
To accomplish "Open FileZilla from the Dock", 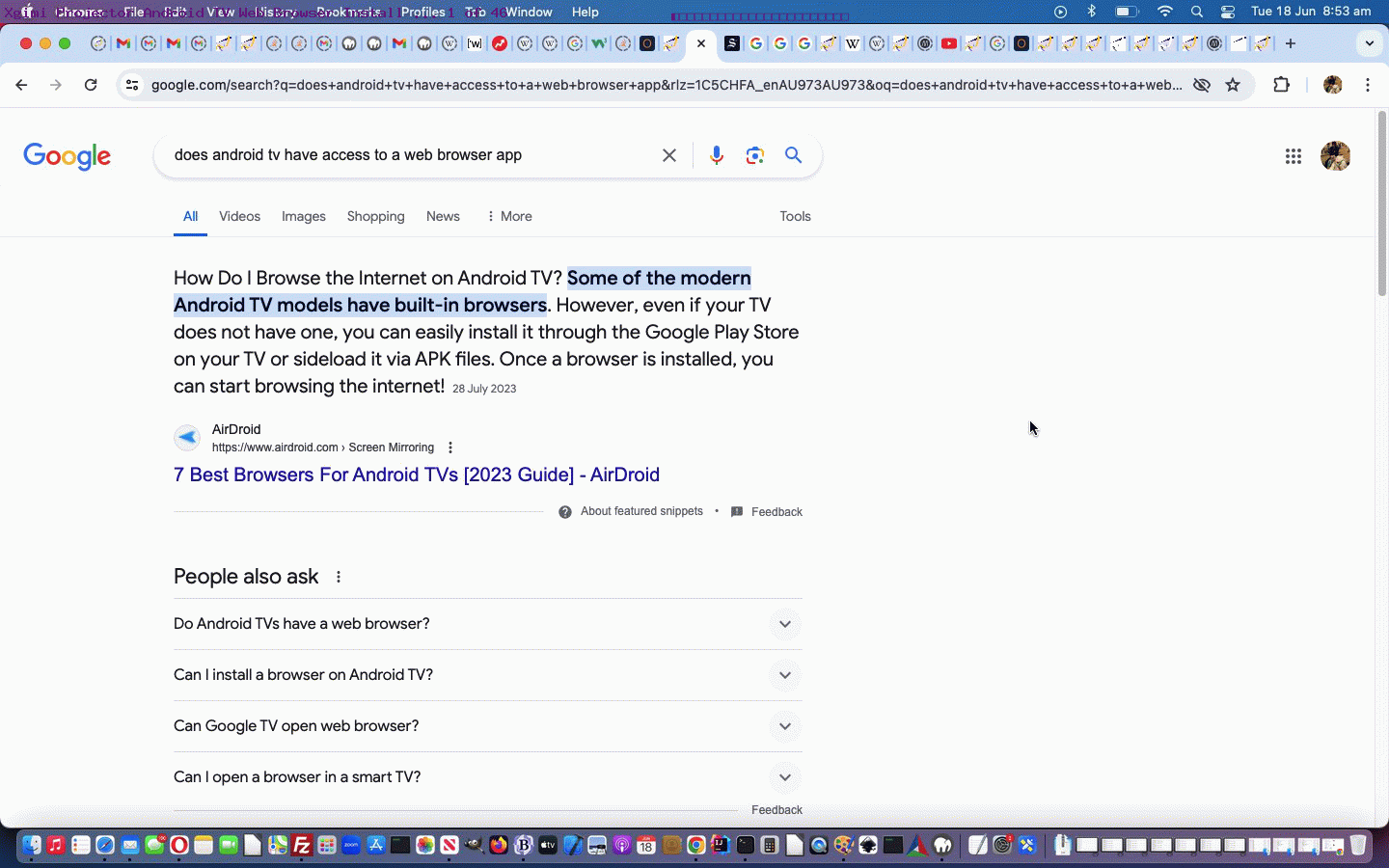I will (302, 846).
